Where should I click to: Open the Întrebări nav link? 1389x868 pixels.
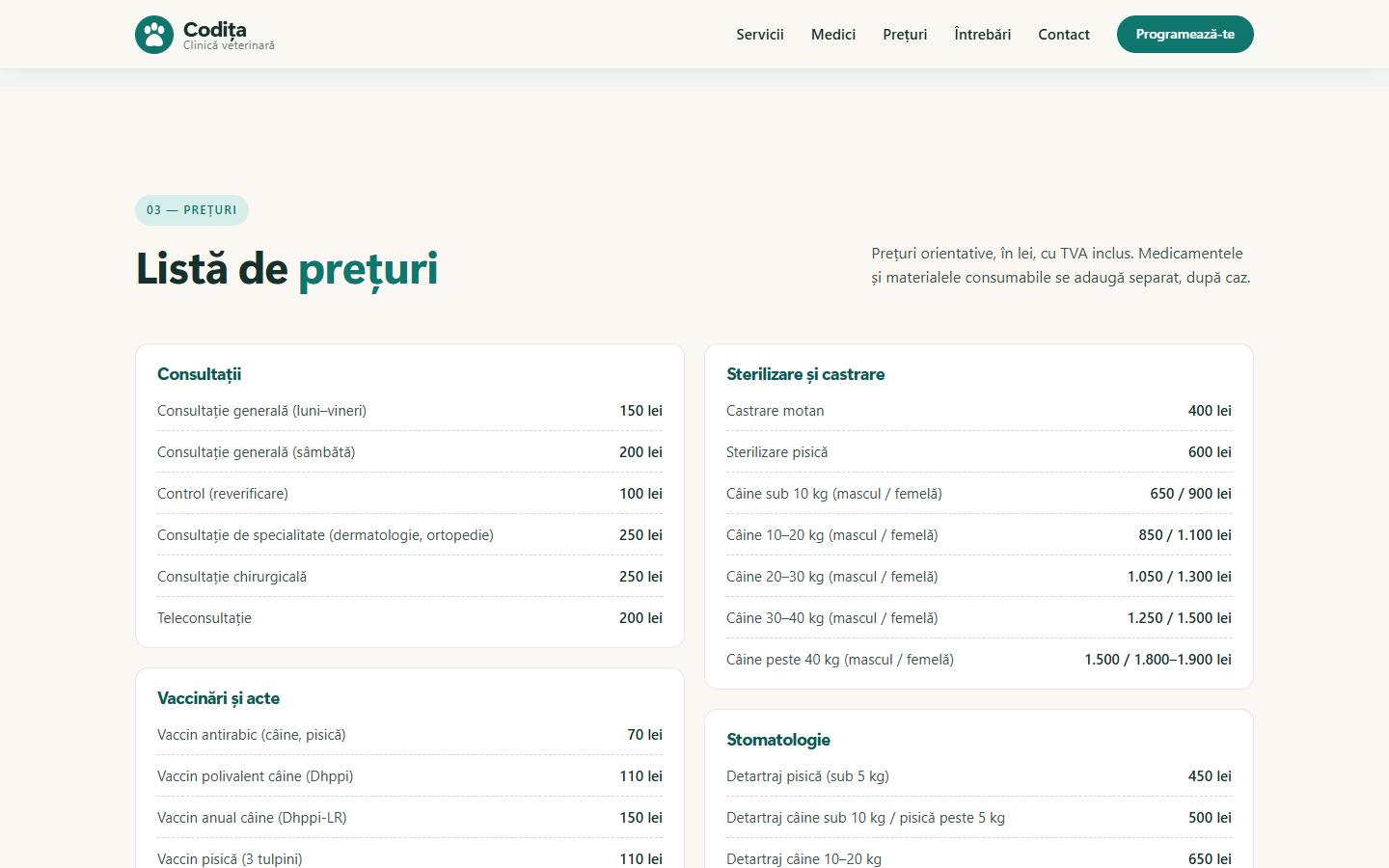[x=983, y=35]
